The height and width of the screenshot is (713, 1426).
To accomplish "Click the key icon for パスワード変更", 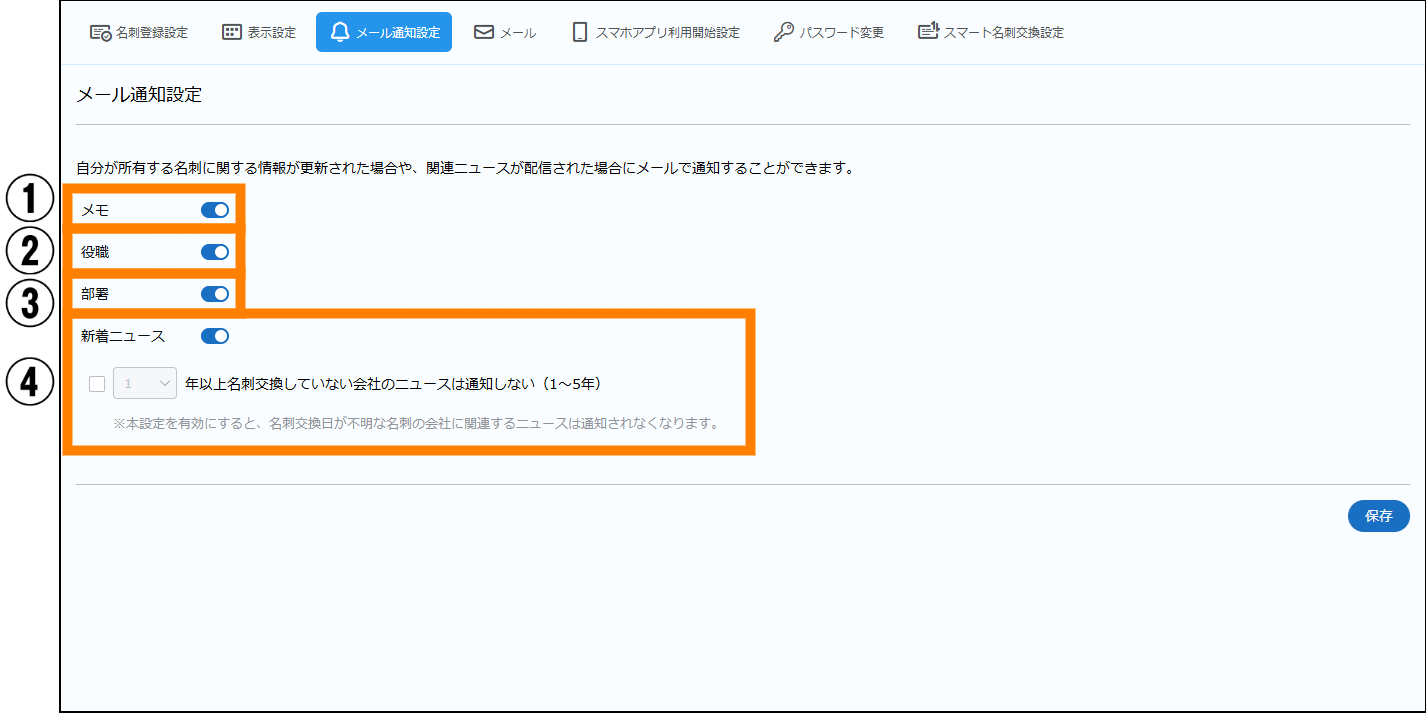I will tap(784, 32).
